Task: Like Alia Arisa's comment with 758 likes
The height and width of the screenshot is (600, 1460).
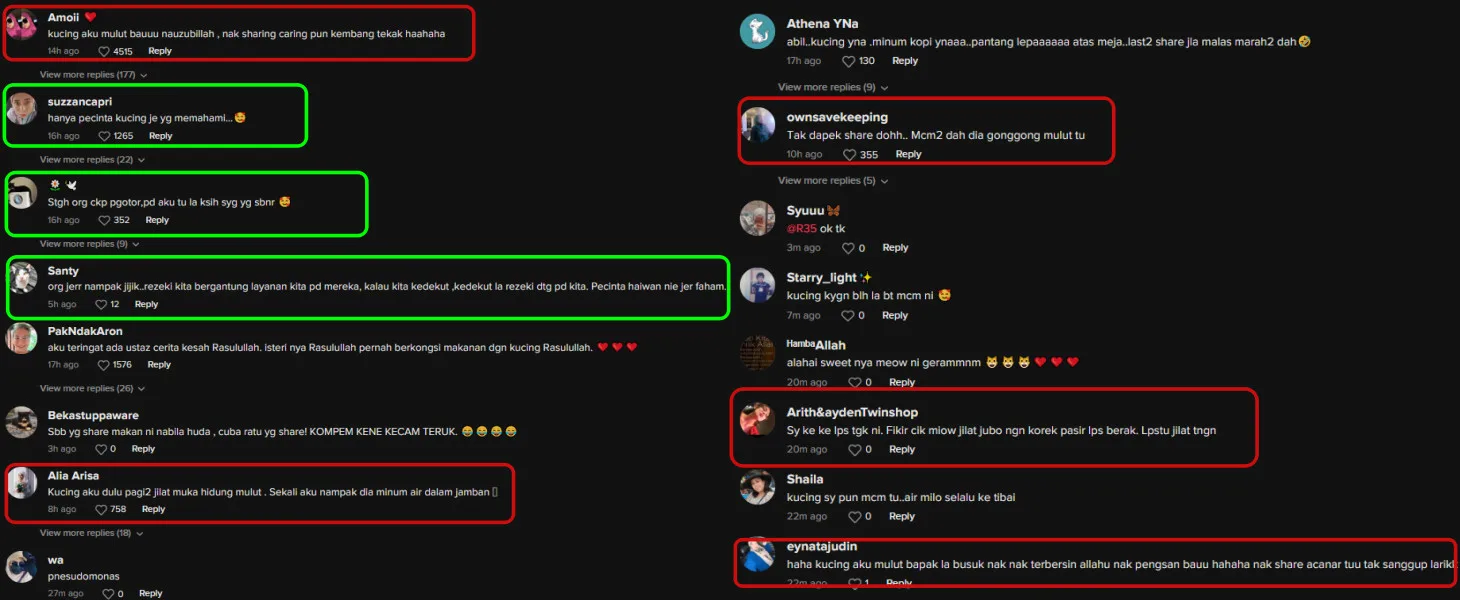Action: [101, 509]
